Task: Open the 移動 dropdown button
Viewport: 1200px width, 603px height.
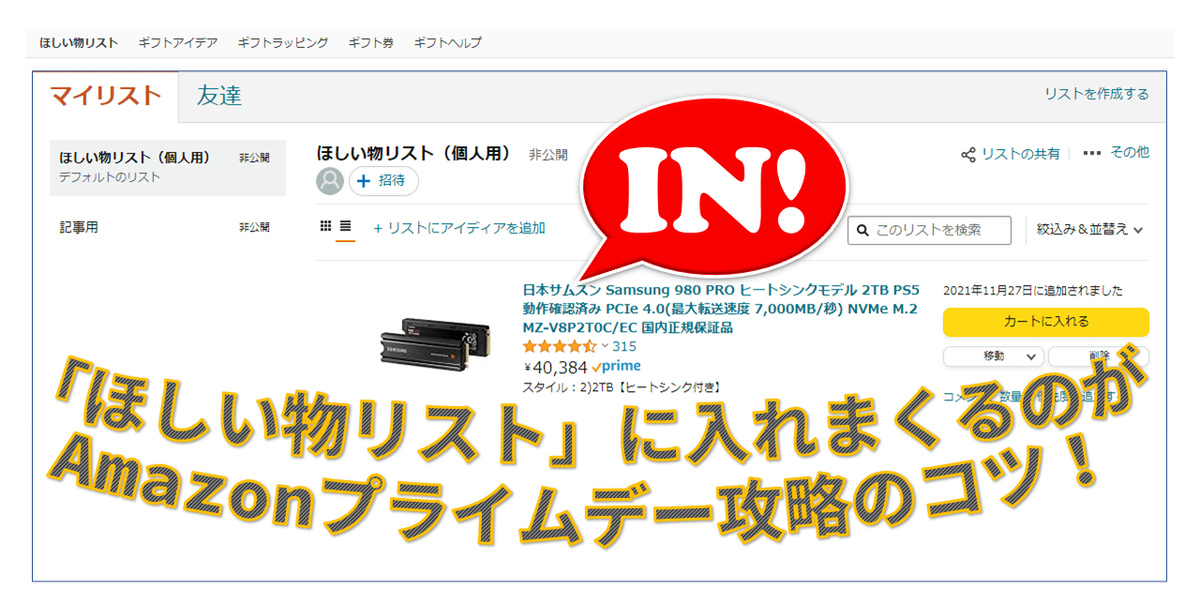Action: [x=993, y=356]
